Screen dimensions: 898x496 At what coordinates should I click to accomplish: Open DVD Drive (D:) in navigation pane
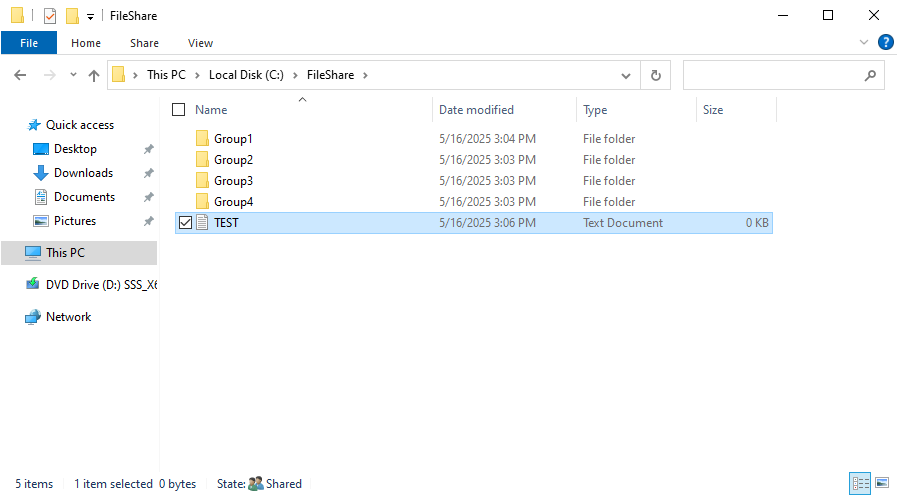(101, 285)
